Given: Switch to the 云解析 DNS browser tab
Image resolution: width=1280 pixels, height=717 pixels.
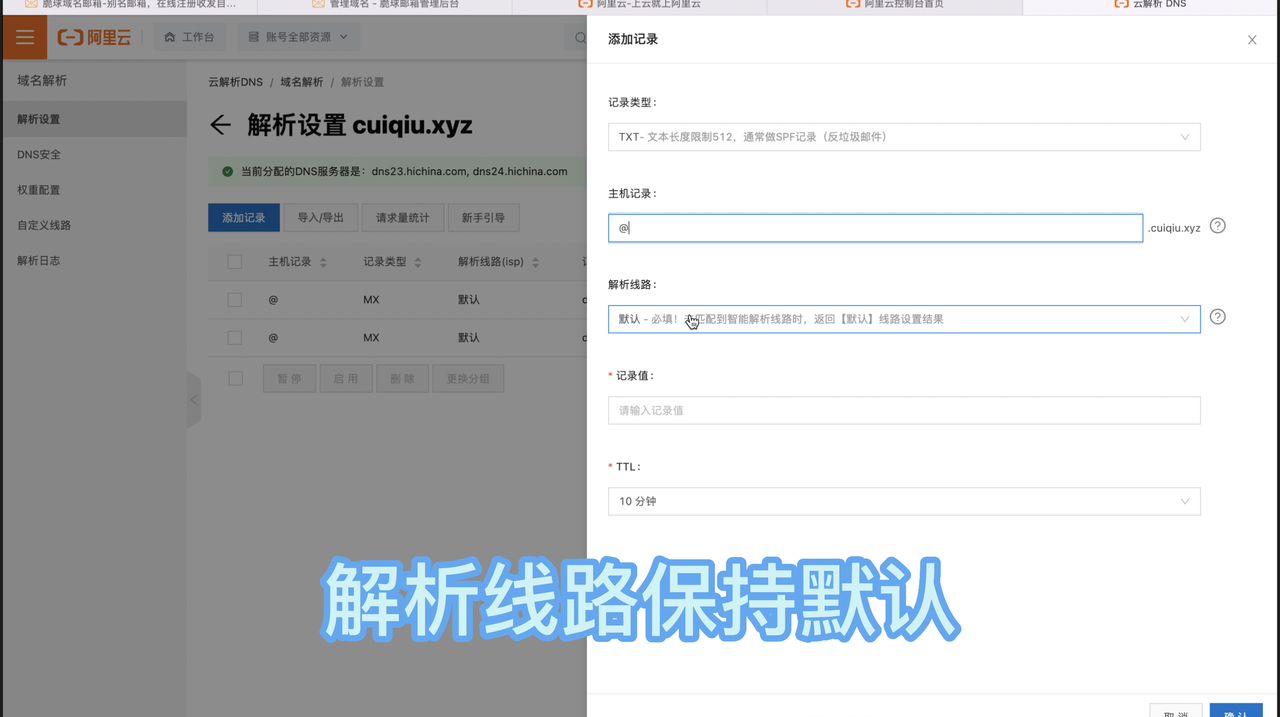Looking at the screenshot, I should pyautogui.click(x=1150, y=5).
